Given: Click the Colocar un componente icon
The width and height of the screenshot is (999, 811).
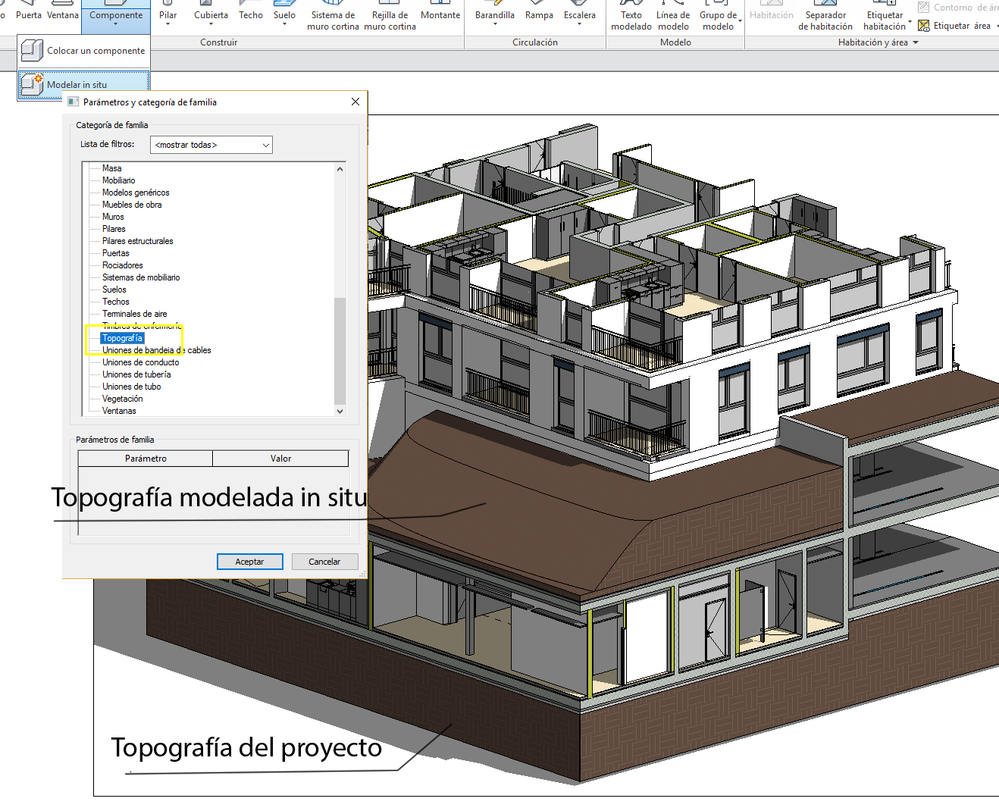Looking at the screenshot, I should click(x=32, y=50).
